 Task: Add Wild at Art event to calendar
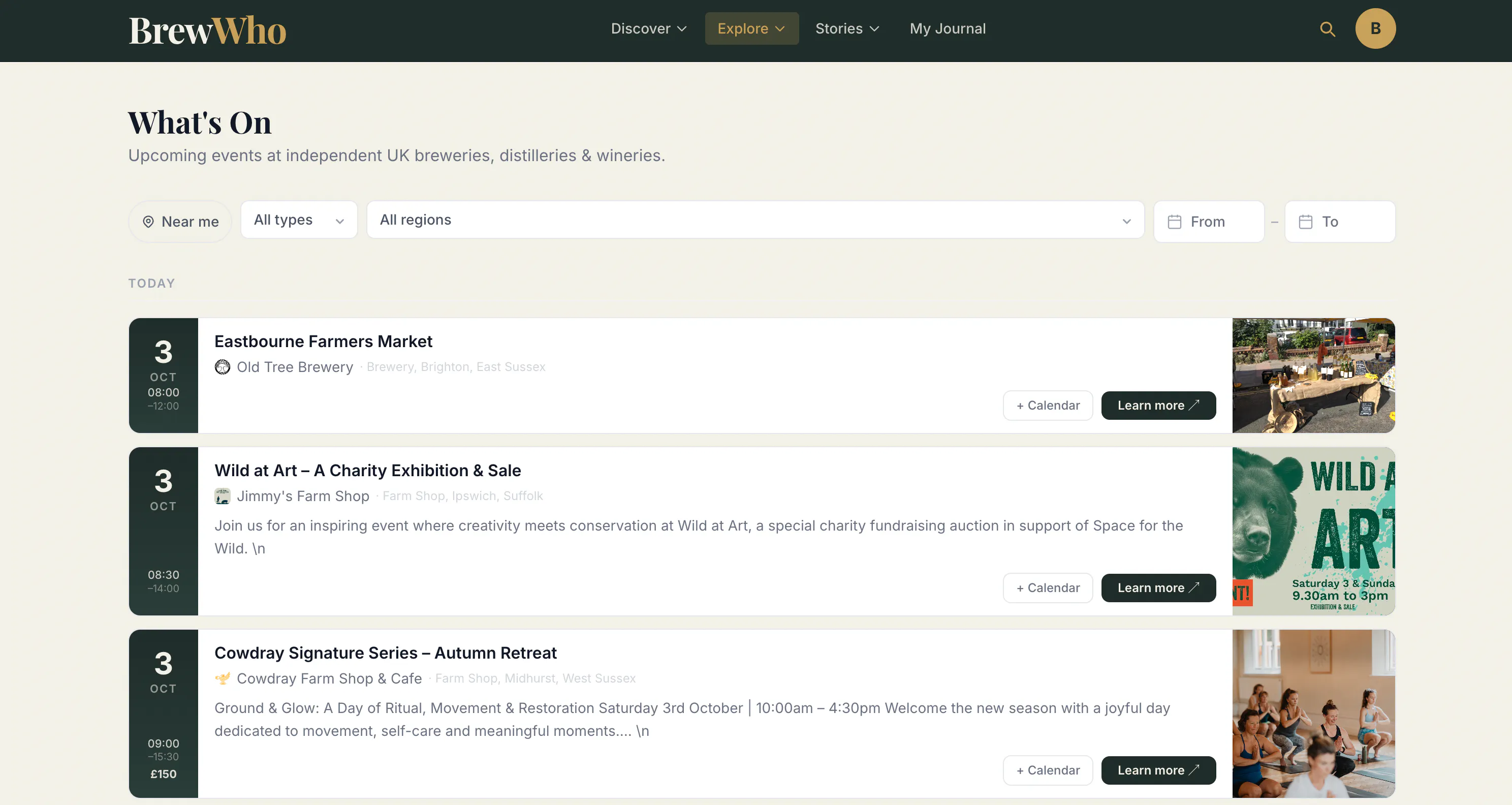pyautogui.click(x=1048, y=589)
